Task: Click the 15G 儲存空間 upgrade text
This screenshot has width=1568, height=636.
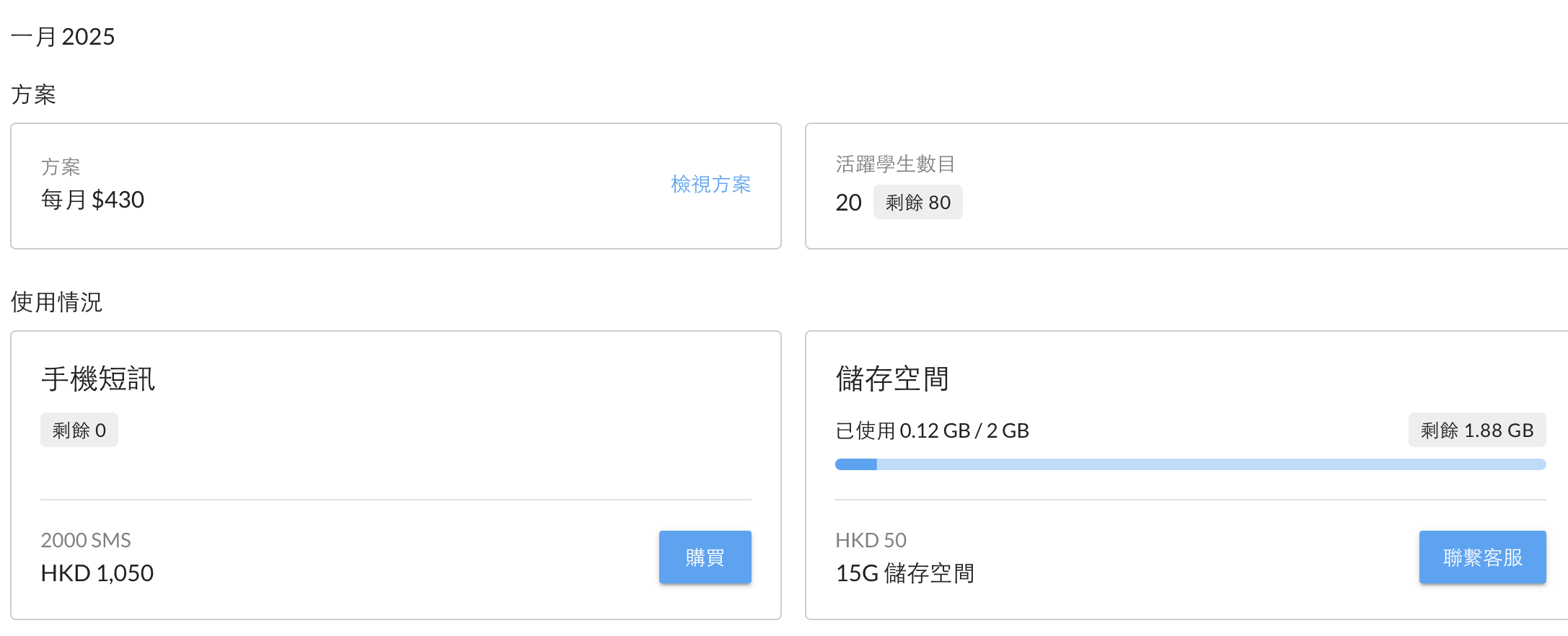Action: (904, 573)
